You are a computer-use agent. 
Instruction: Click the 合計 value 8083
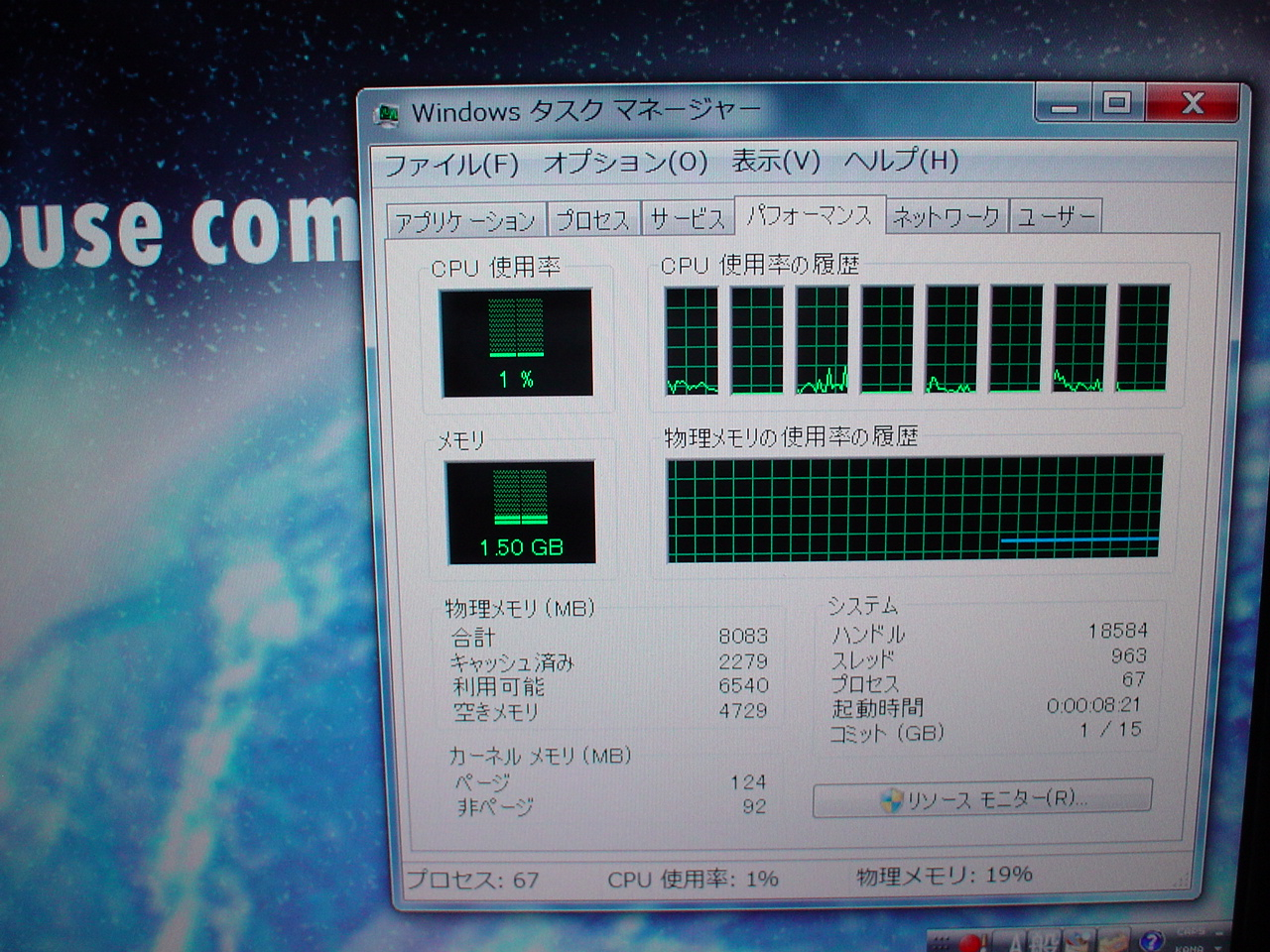click(743, 636)
